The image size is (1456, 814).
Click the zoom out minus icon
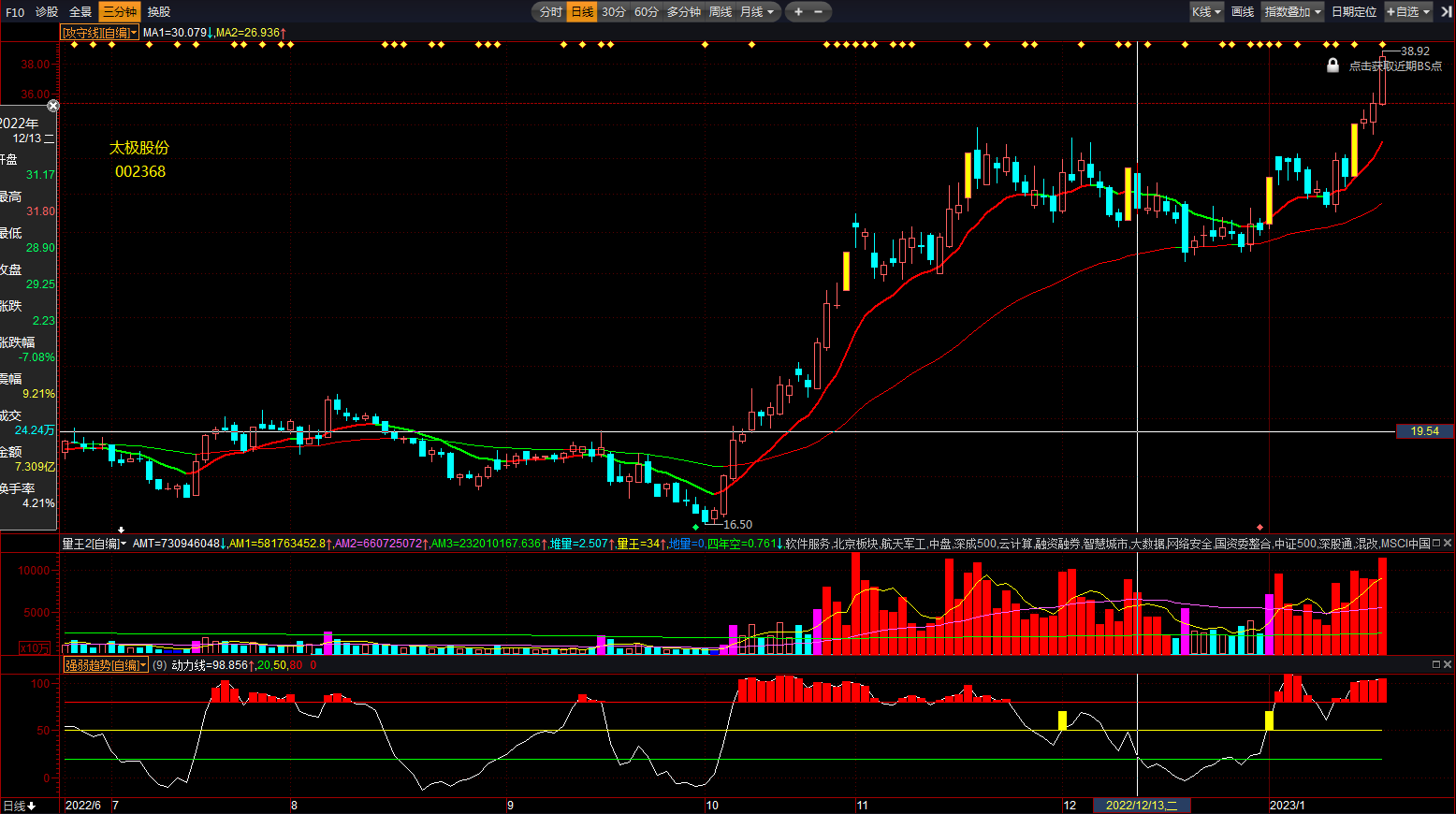(819, 12)
